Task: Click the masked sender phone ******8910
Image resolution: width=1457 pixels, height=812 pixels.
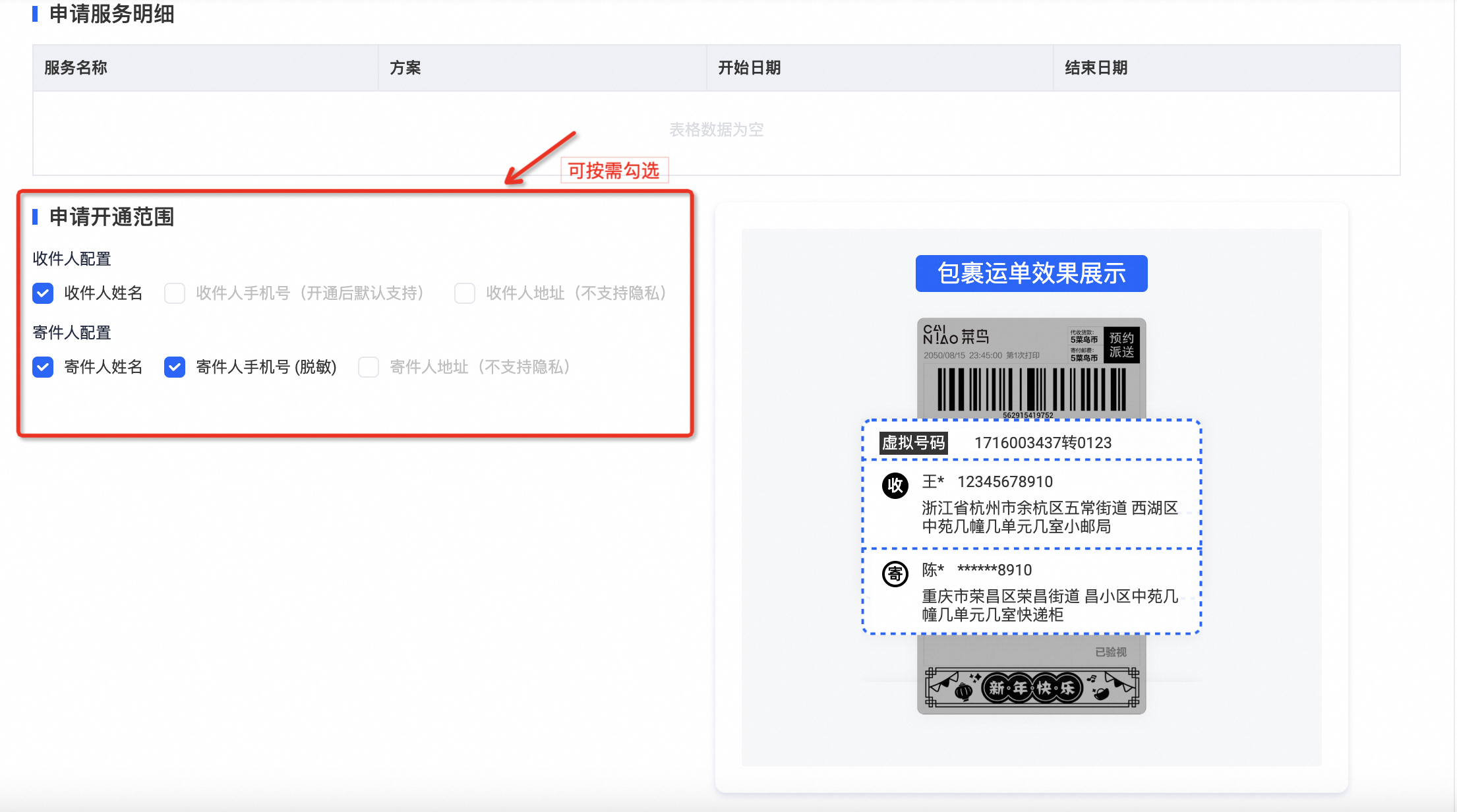Action: coord(995,570)
